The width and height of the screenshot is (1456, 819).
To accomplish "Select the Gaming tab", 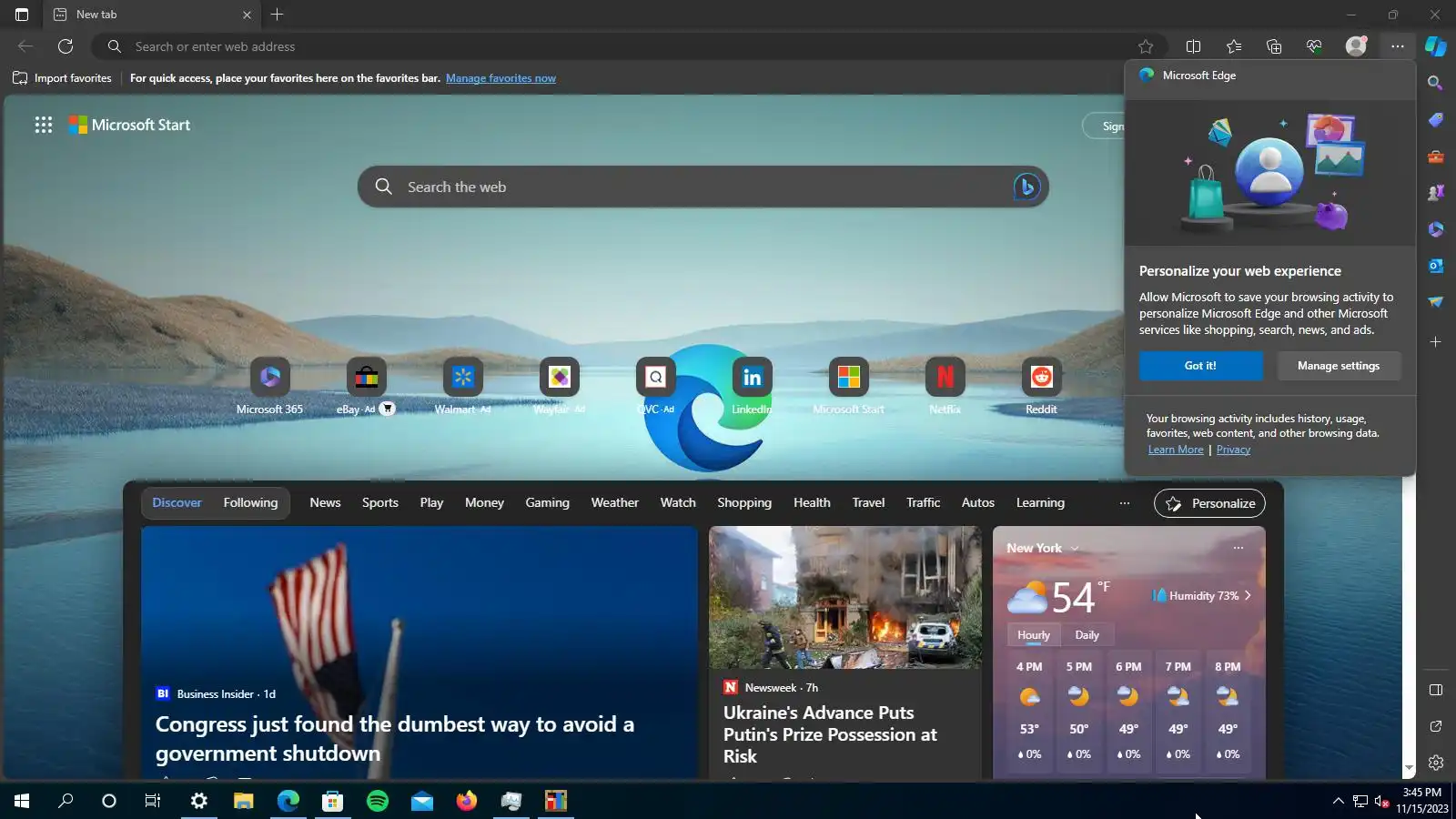I will [x=547, y=502].
